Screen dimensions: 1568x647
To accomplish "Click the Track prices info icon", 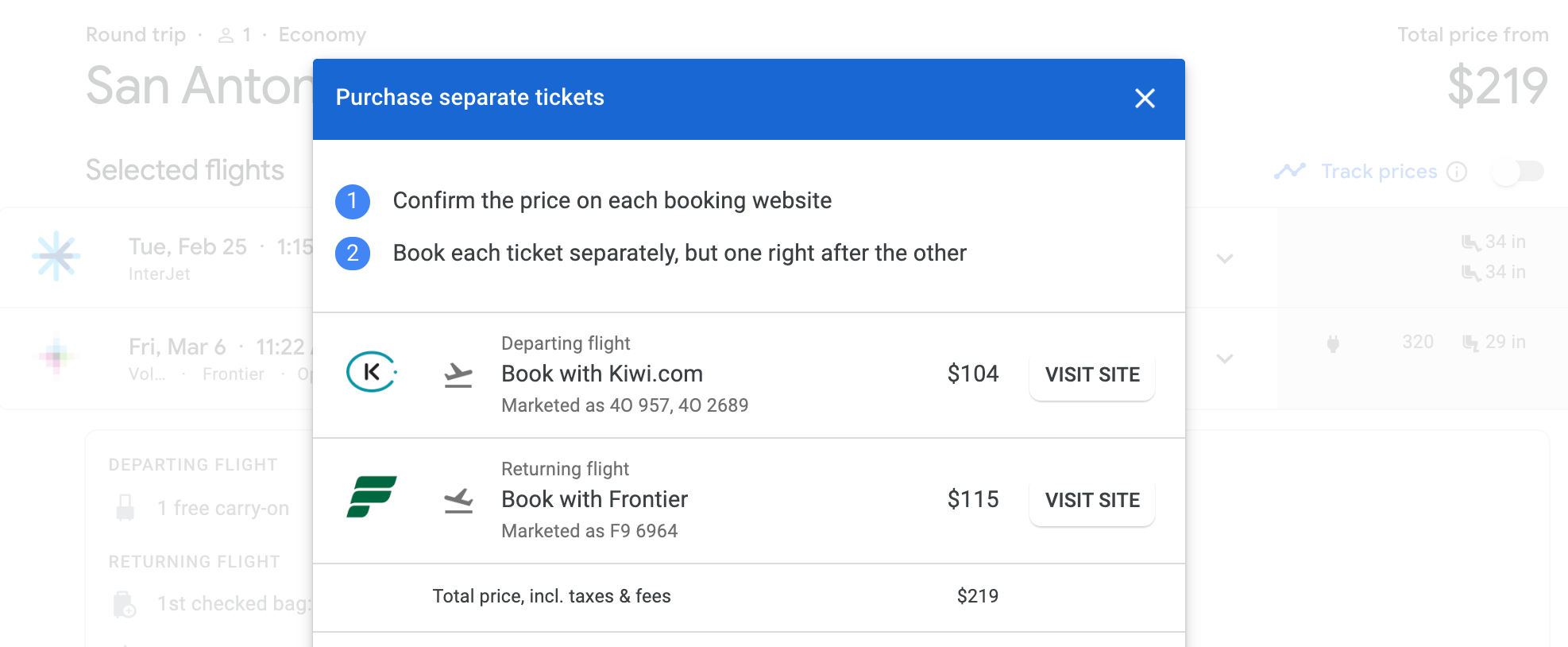I will (1457, 172).
